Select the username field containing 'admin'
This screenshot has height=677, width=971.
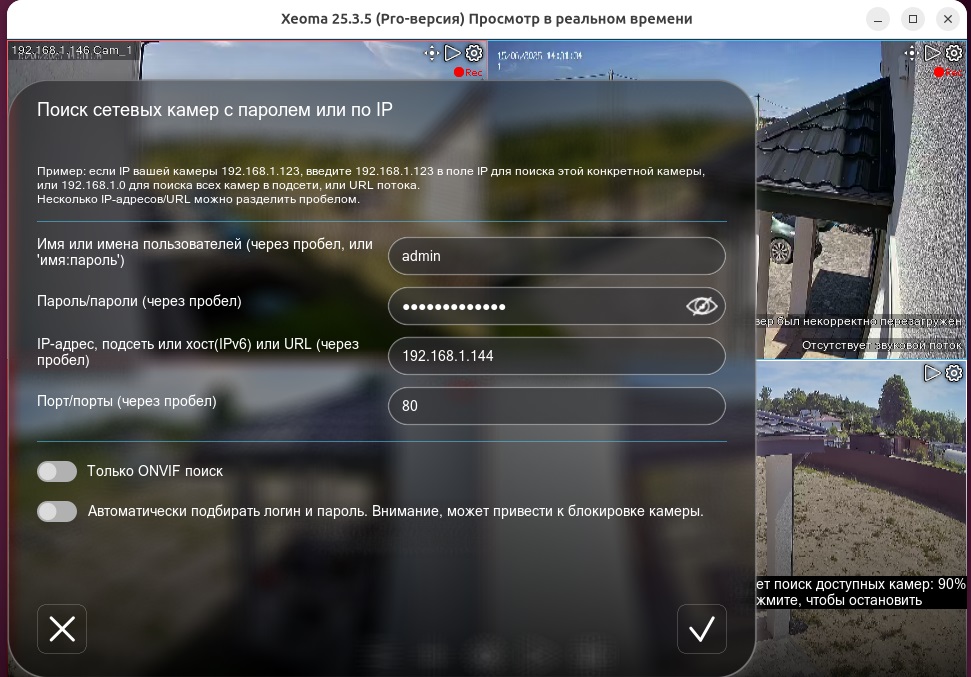click(556, 256)
